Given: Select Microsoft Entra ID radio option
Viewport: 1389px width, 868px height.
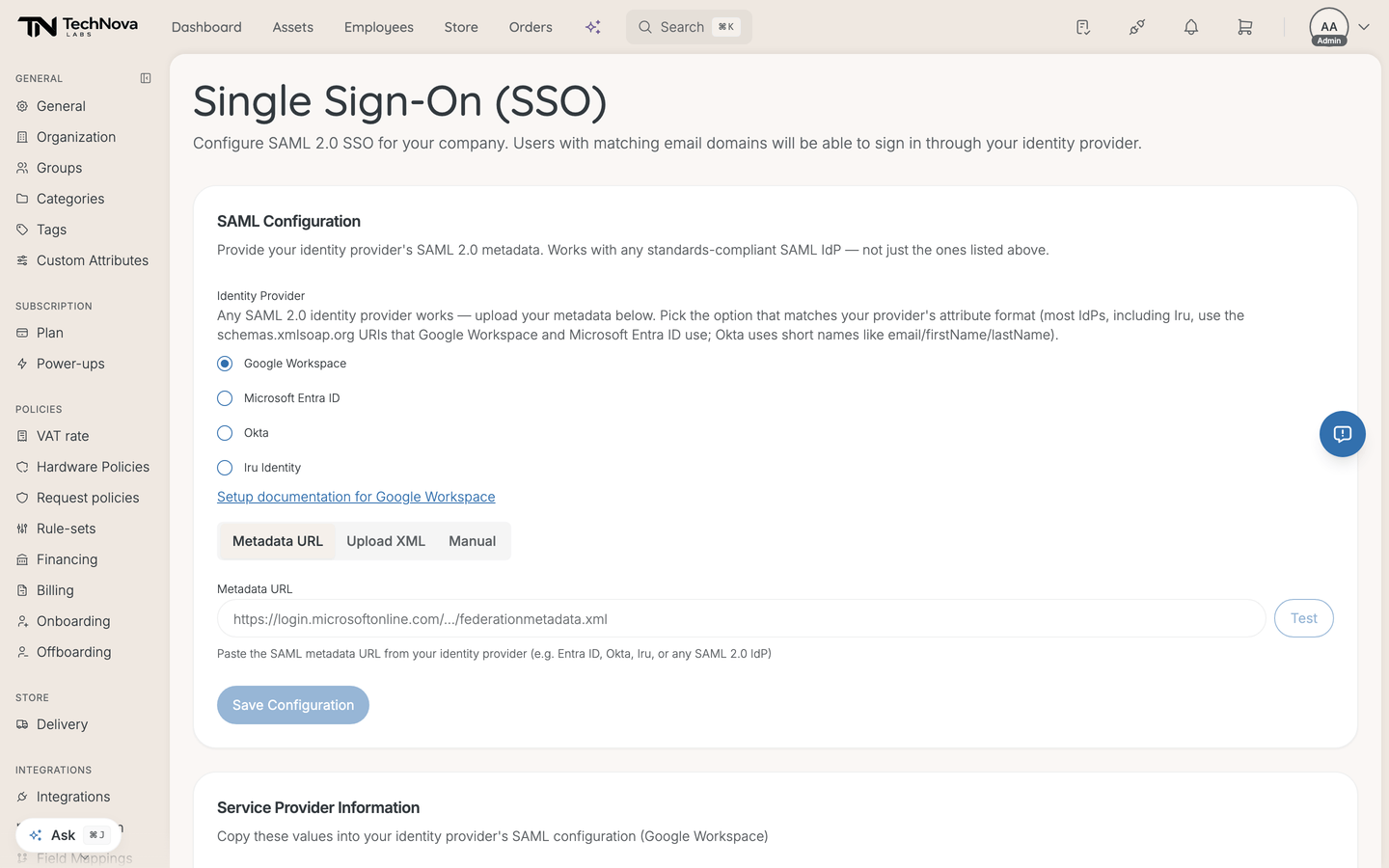Looking at the screenshot, I should pos(225,398).
